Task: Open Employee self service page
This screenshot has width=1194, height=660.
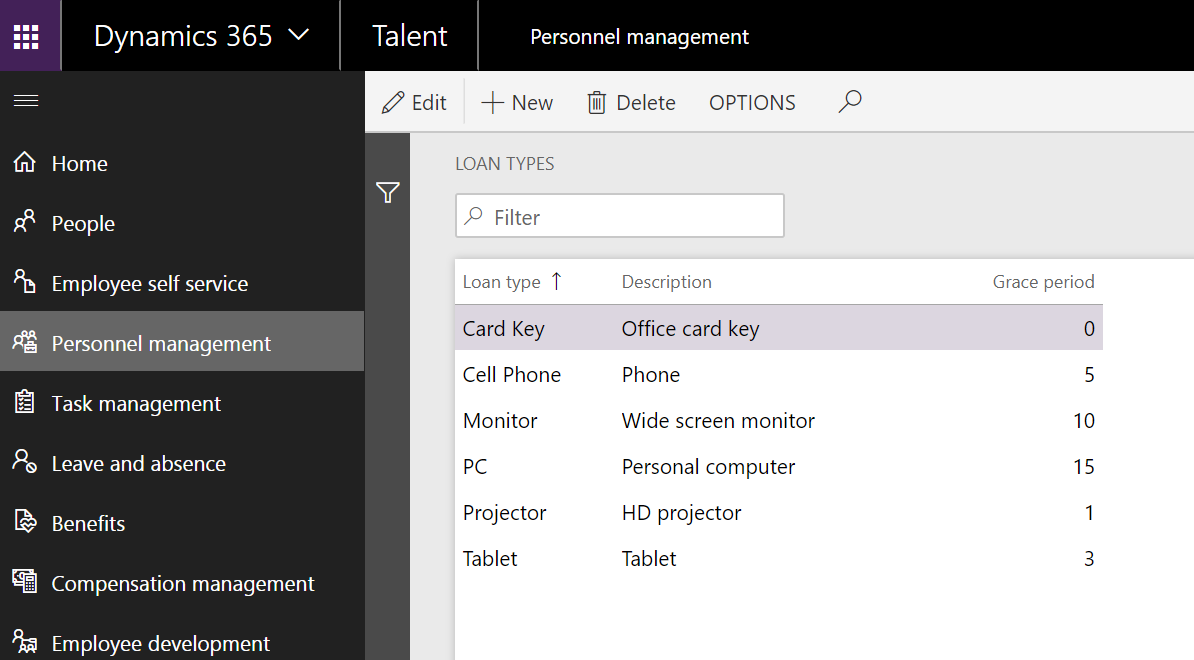Action: [149, 284]
